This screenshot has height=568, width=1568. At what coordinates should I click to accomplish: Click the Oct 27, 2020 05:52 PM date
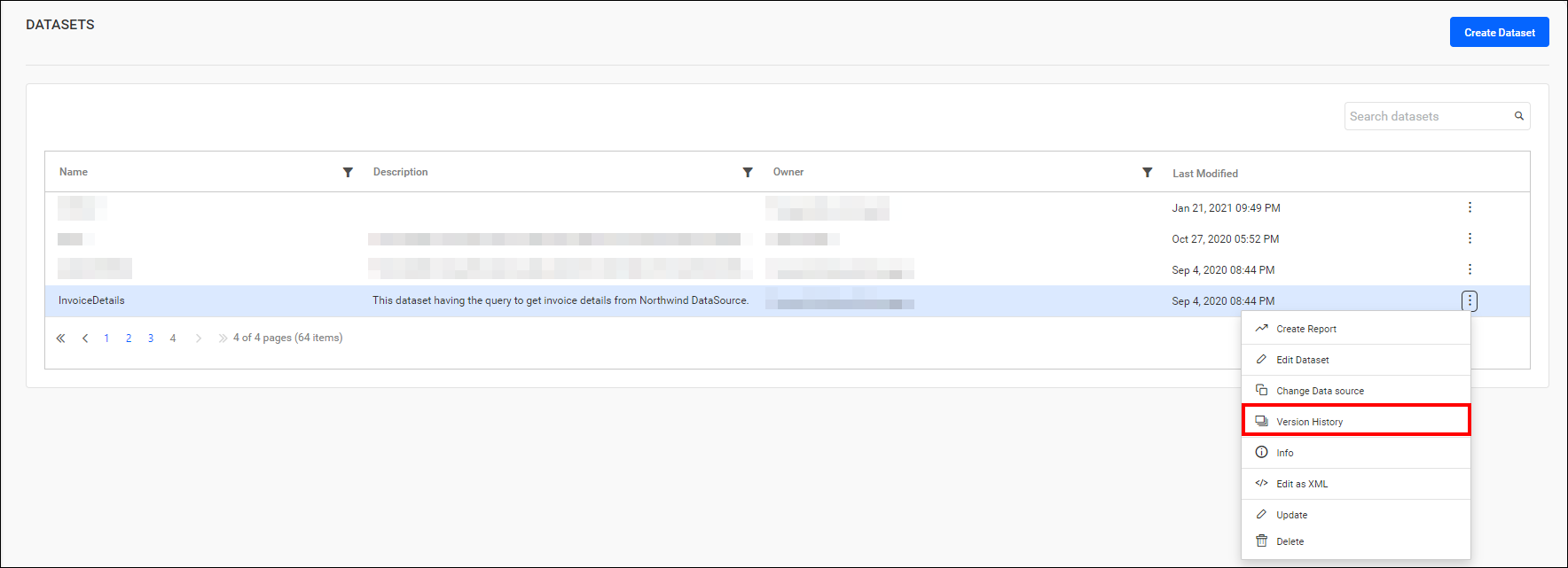click(x=1225, y=239)
